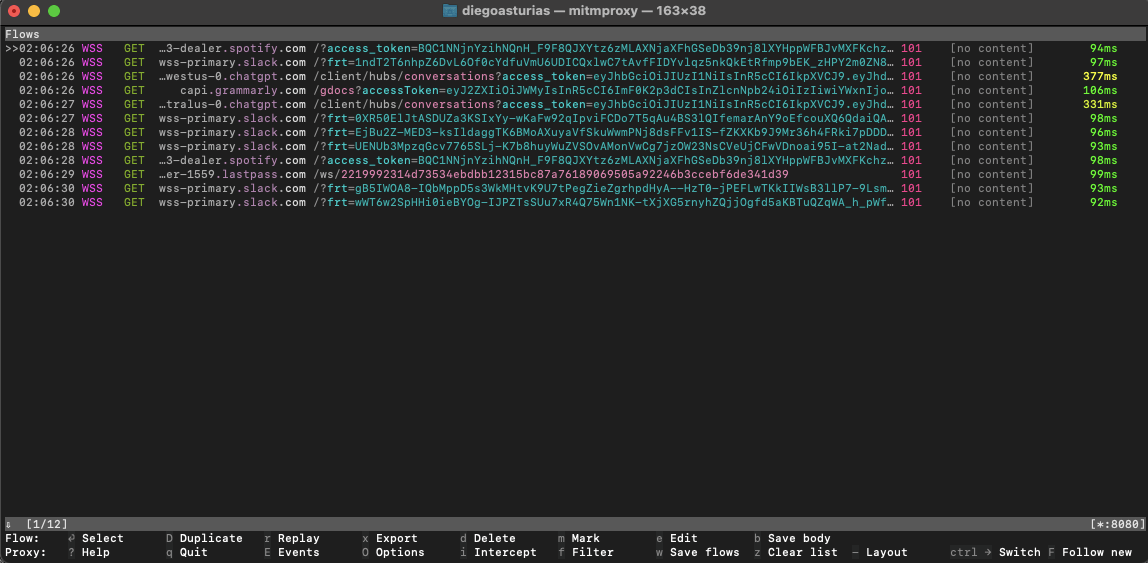Click the Select shortcut in the key bar
Image resolution: width=1148 pixels, height=563 pixels.
102,538
